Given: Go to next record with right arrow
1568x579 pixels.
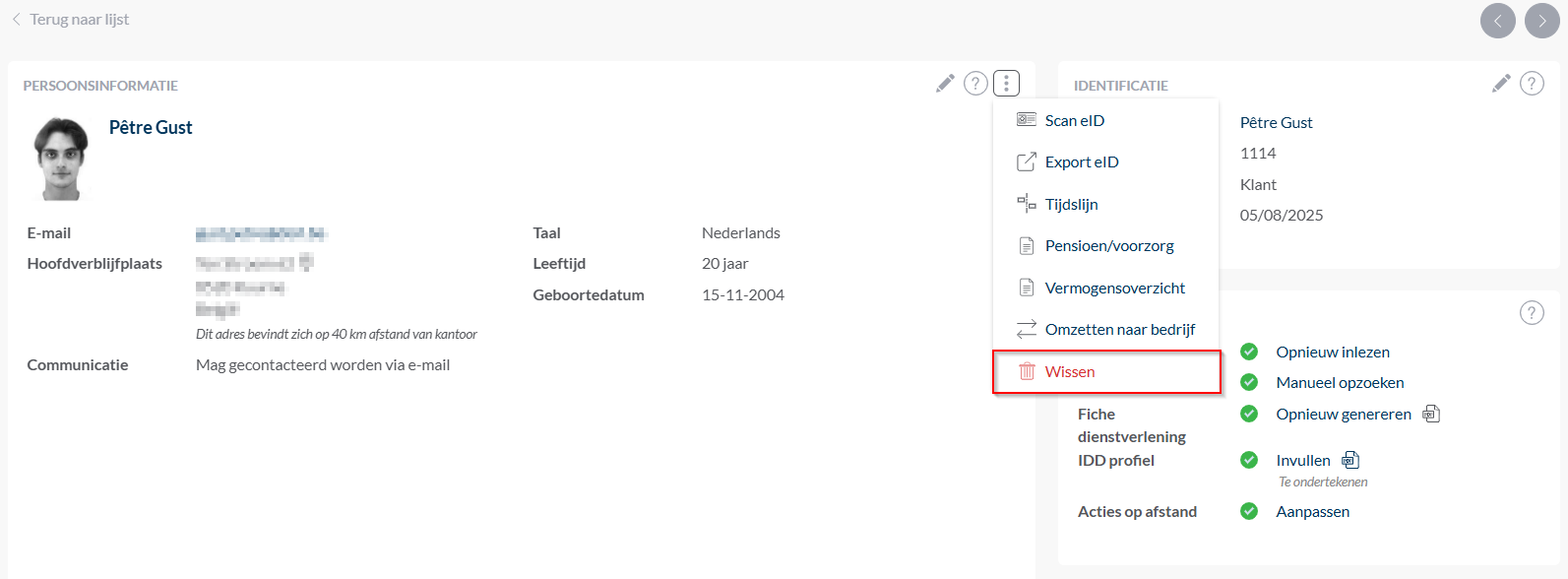Looking at the screenshot, I should [x=1542, y=21].
